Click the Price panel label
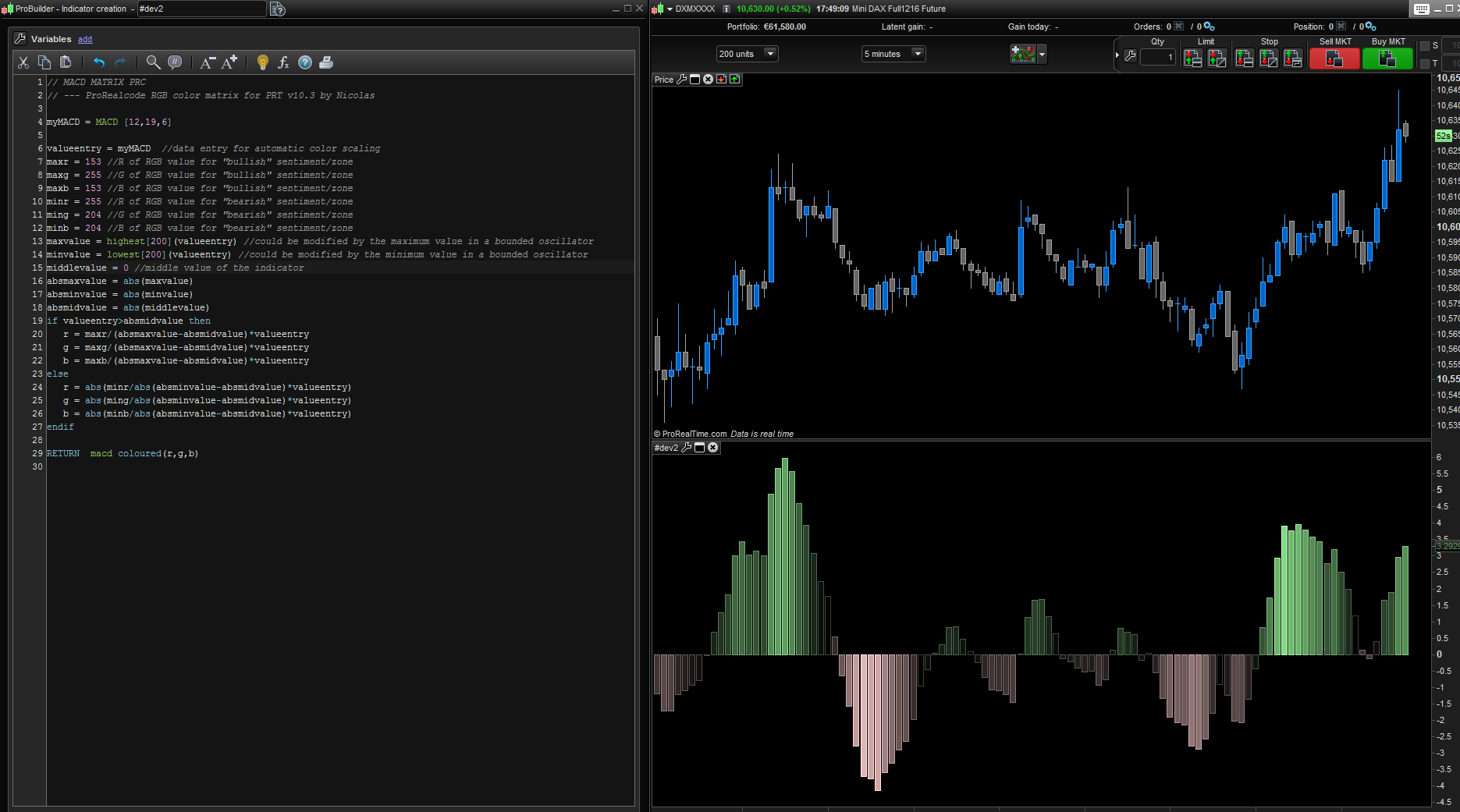This screenshot has height=812, width=1460. (664, 80)
